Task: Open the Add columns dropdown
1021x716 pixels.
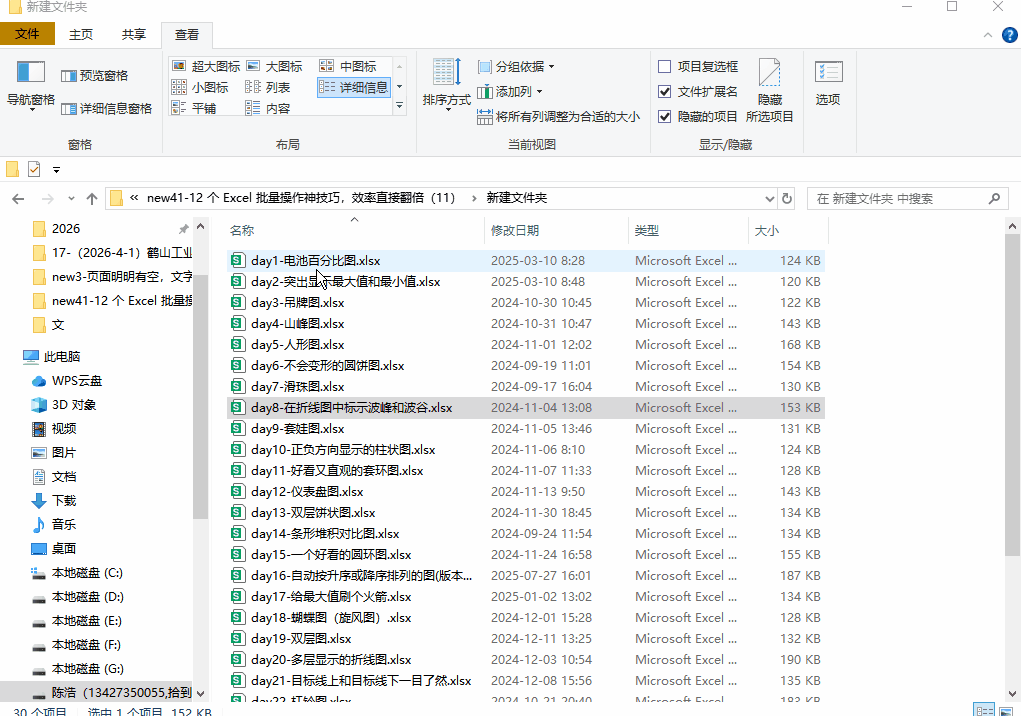Action: point(510,92)
